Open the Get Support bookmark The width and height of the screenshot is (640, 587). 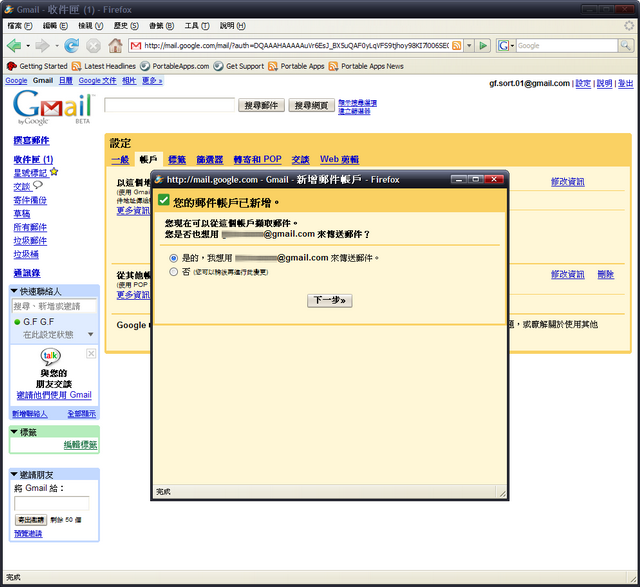[x=239, y=66]
